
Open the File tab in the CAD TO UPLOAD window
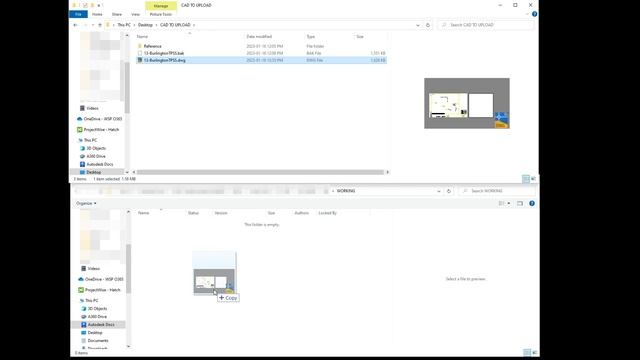pyautogui.click(x=78, y=14)
